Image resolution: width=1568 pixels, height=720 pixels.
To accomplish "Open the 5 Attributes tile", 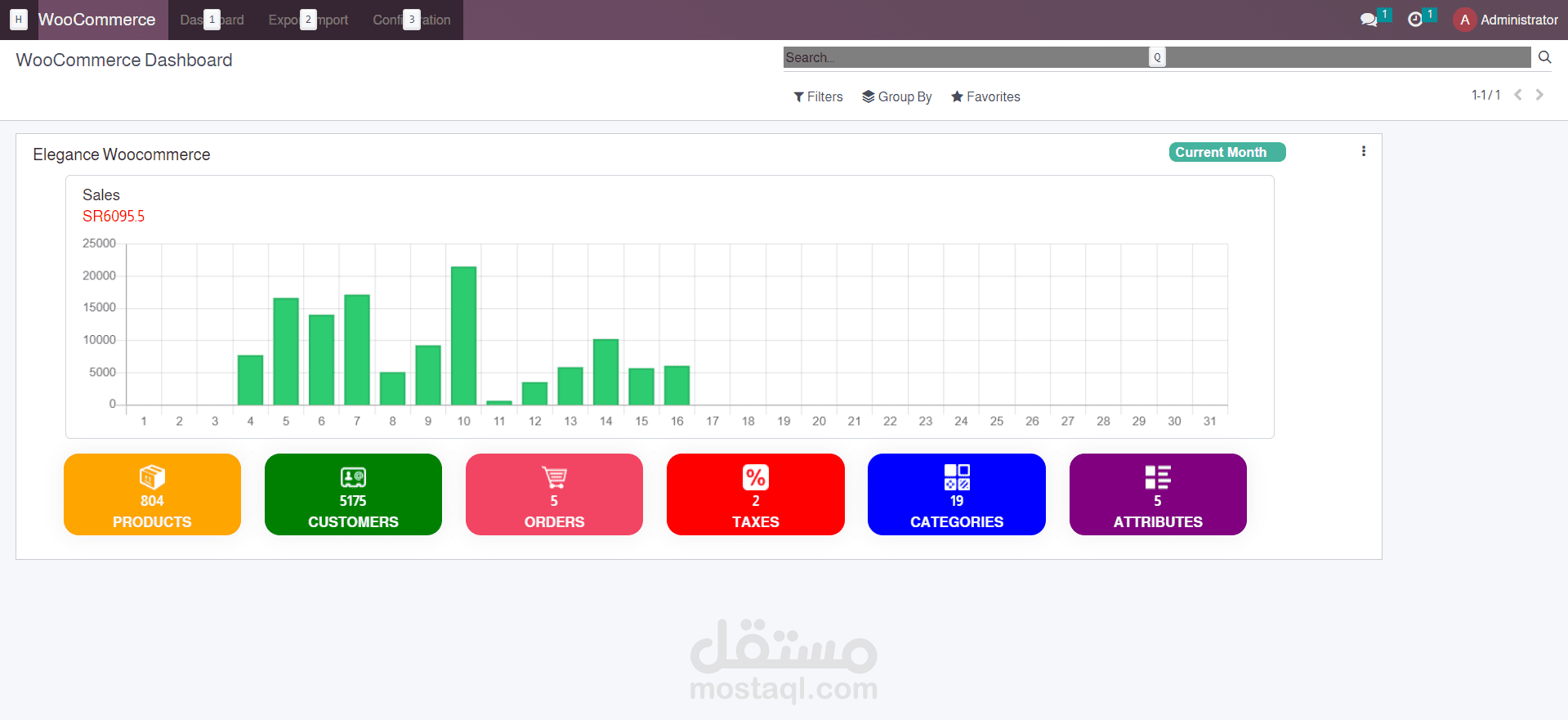I will coord(1158,494).
